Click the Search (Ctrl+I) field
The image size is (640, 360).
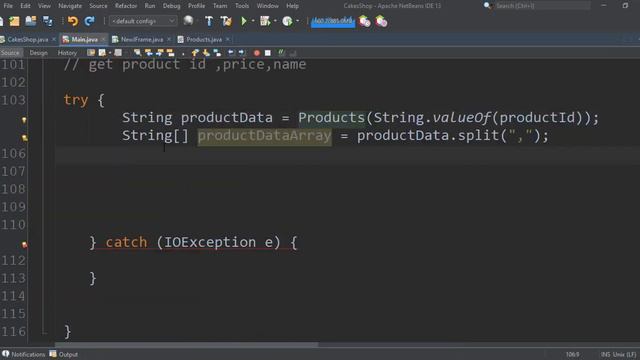(542, 6)
